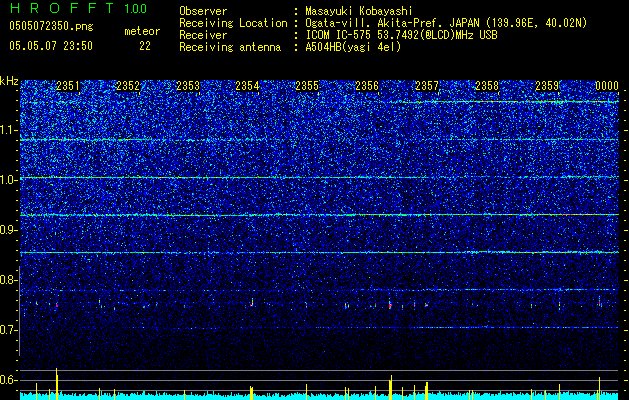
Task: Click the Receiving Location label
Action: tap(233, 23)
